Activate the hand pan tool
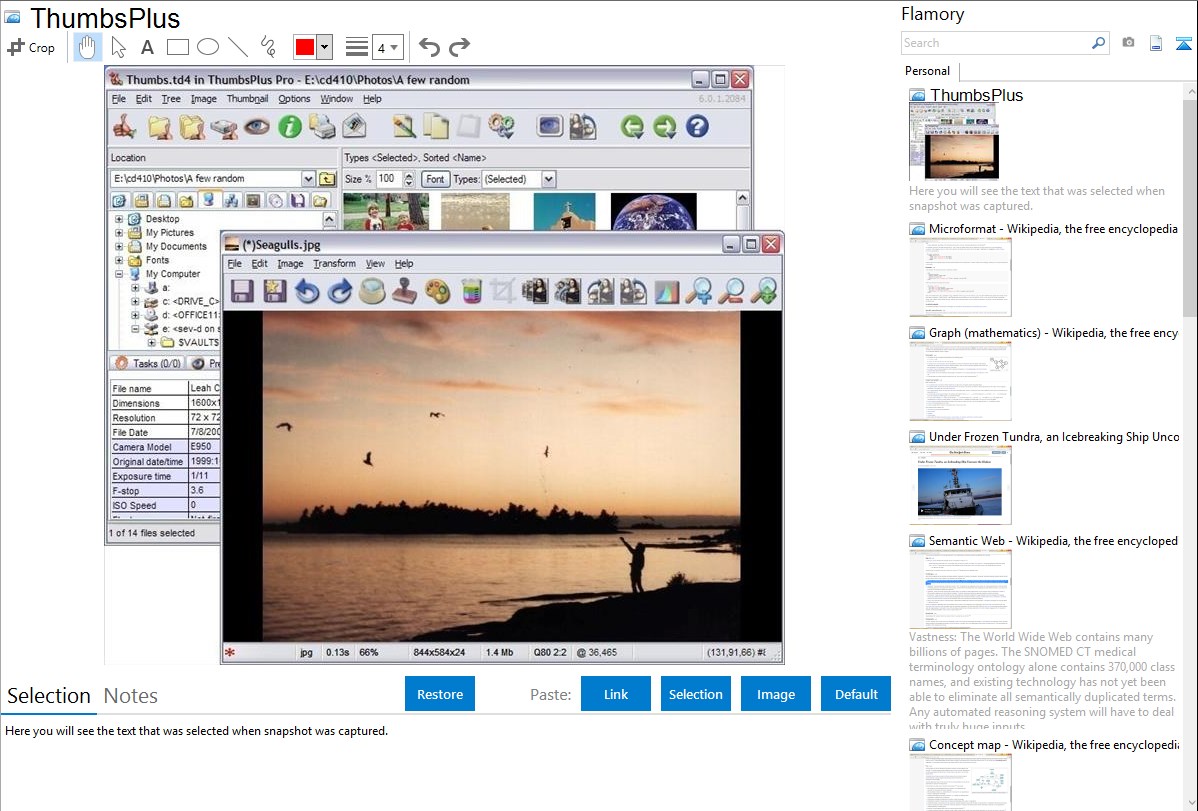Viewport: 1198px width, 811px height. 88,47
